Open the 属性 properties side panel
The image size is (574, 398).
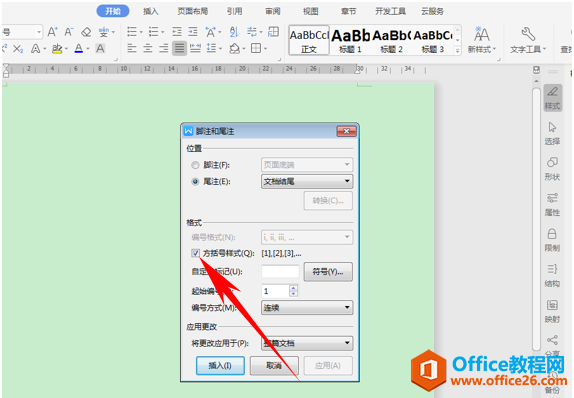click(x=552, y=205)
